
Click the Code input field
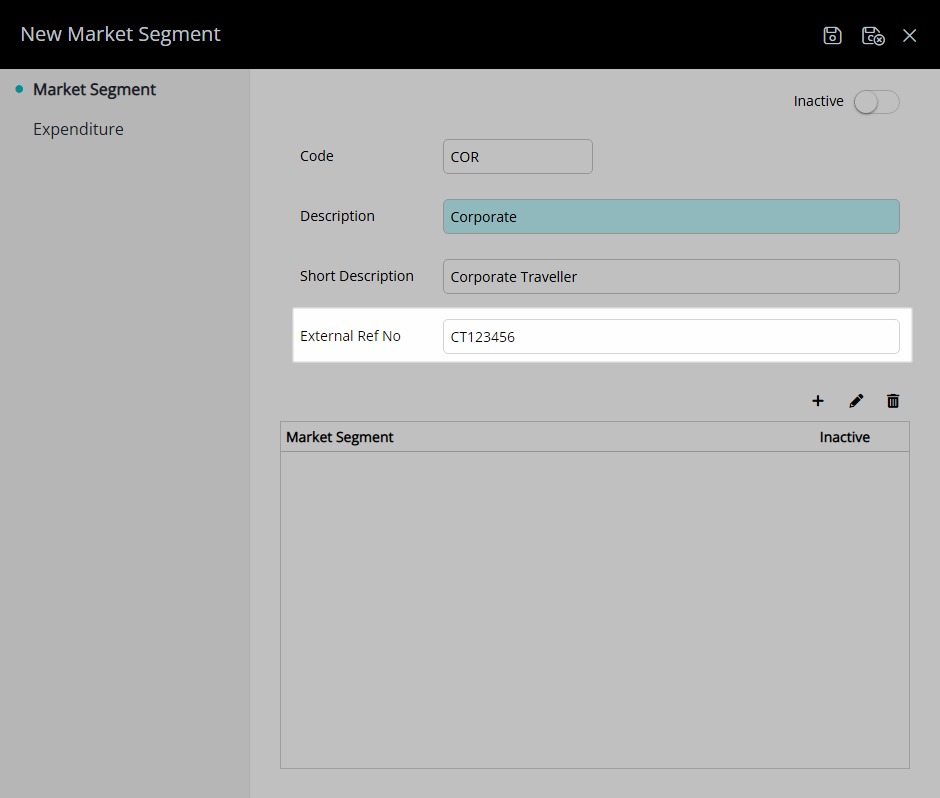[517, 156]
